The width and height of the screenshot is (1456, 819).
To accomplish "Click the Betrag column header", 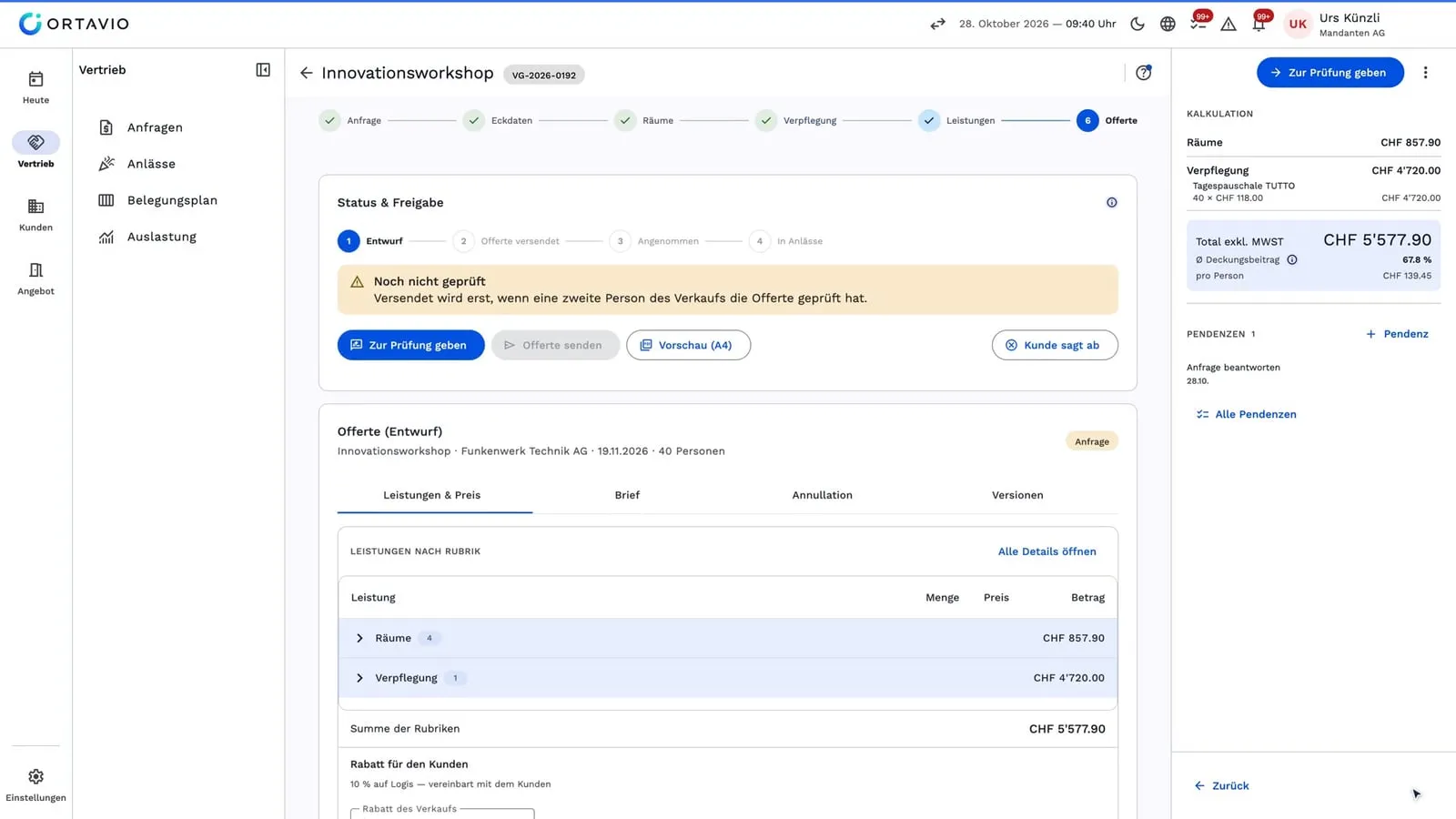I will (1087, 598).
